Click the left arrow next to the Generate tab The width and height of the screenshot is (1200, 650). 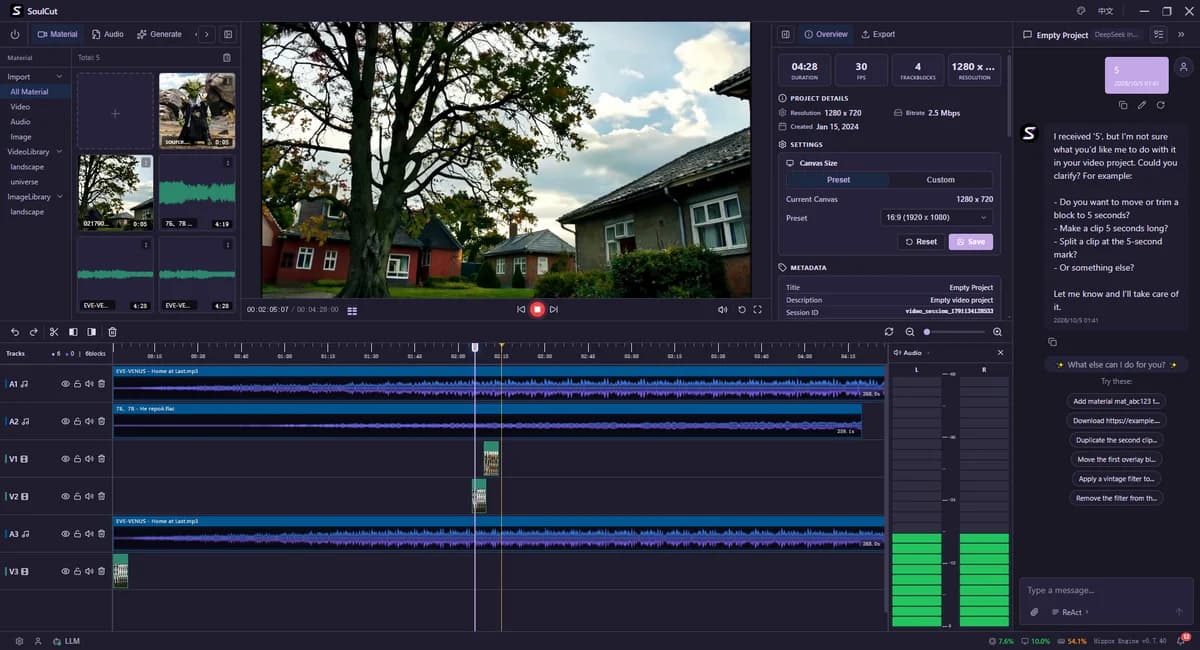point(195,34)
